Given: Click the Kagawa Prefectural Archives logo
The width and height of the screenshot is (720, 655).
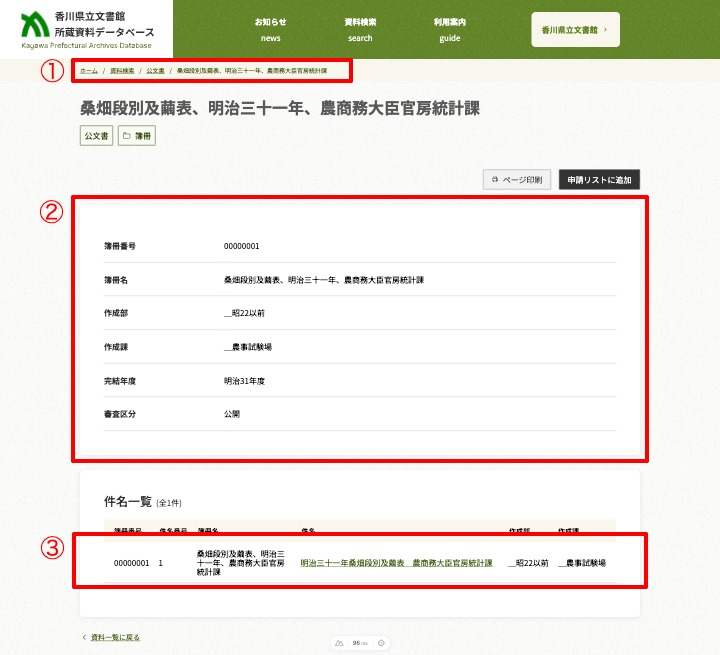Looking at the screenshot, I should click(x=87, y=30).
